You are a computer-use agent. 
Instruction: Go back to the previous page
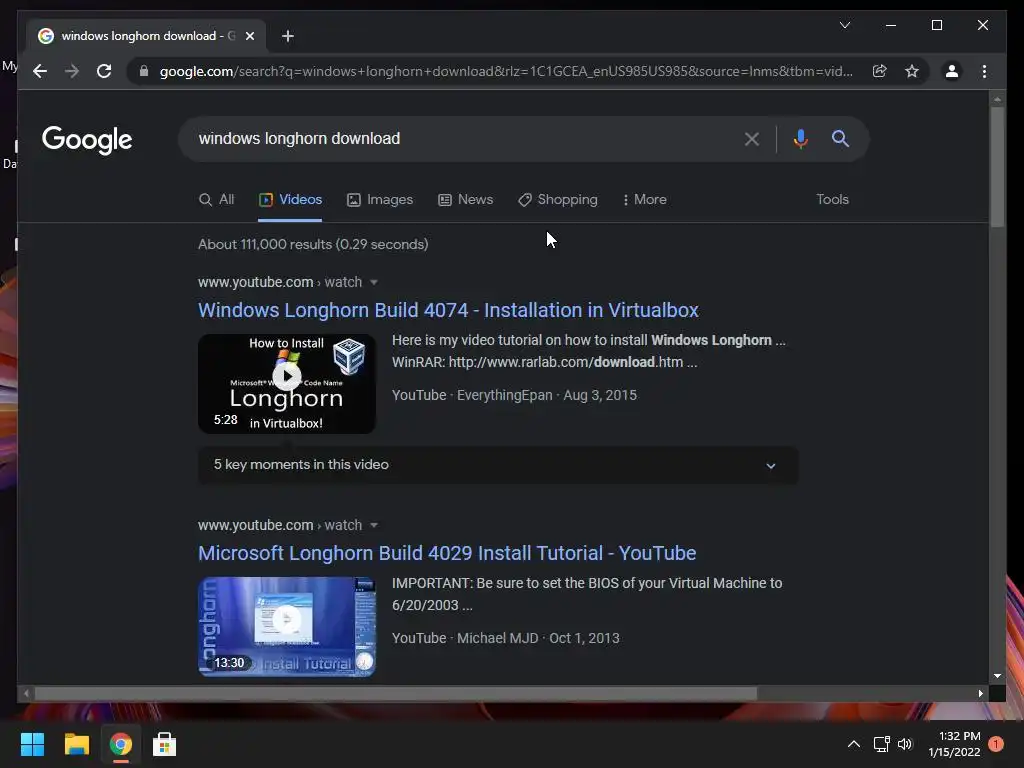(x=40, y=71)
